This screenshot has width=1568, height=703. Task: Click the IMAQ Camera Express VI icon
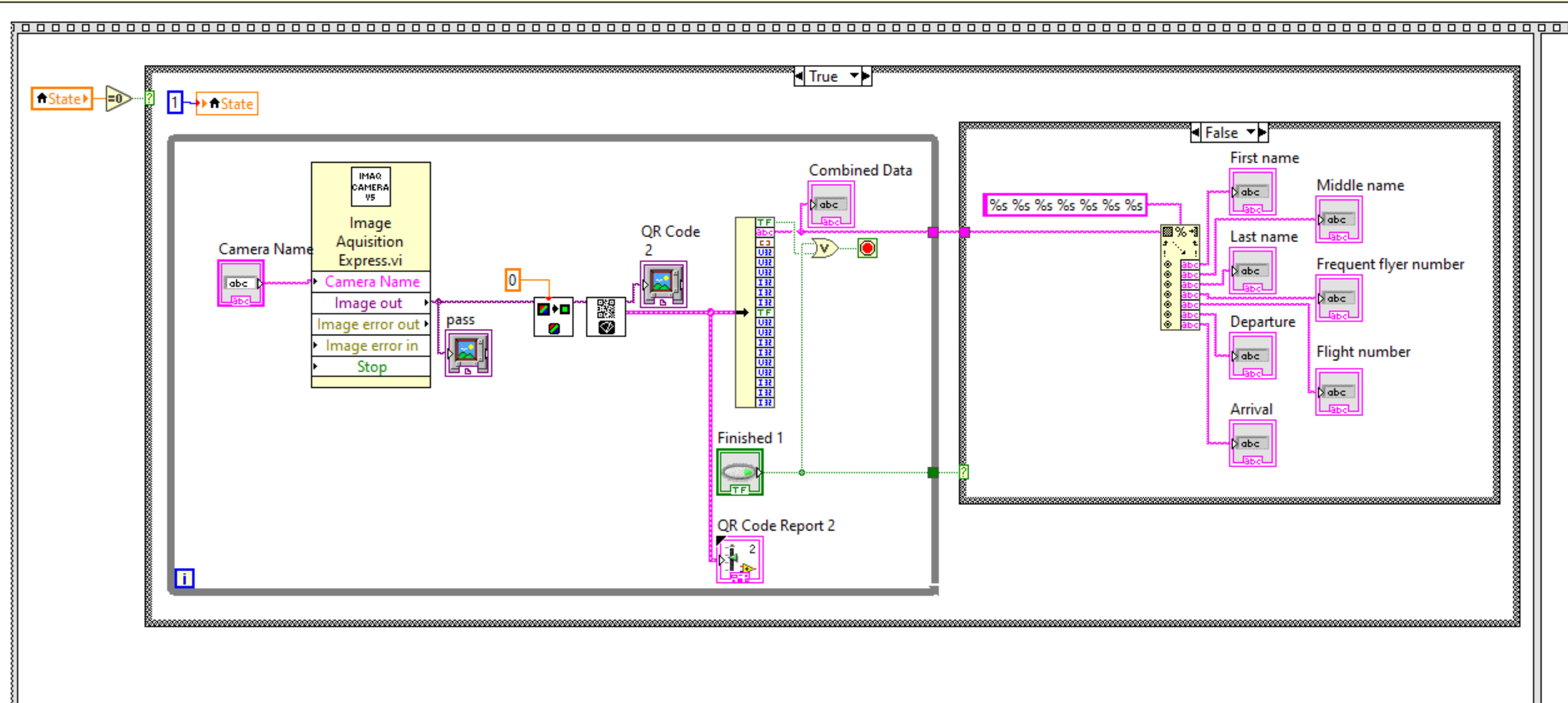pos(370,186)
